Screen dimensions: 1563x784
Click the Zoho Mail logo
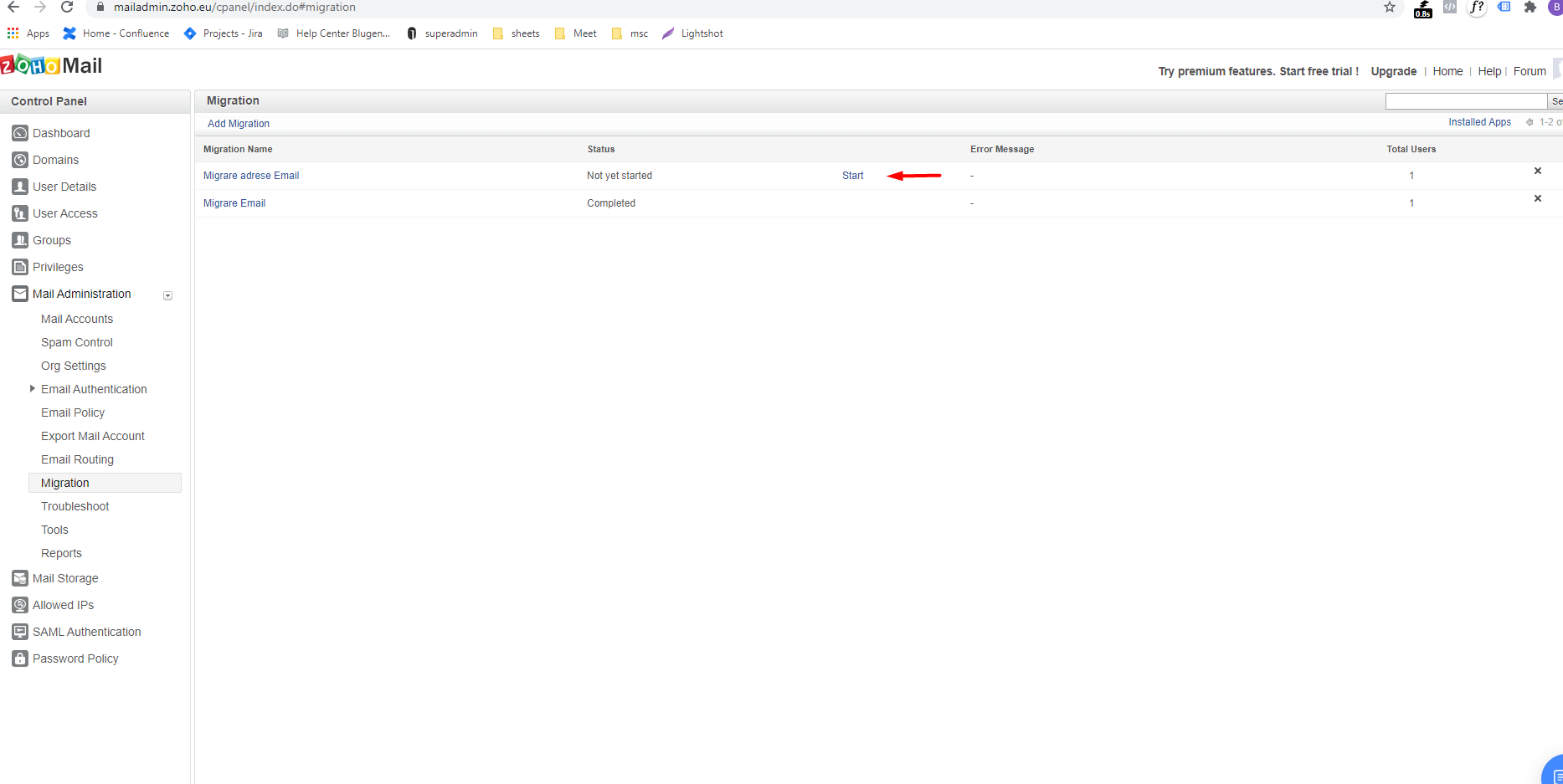click(51, 65)
